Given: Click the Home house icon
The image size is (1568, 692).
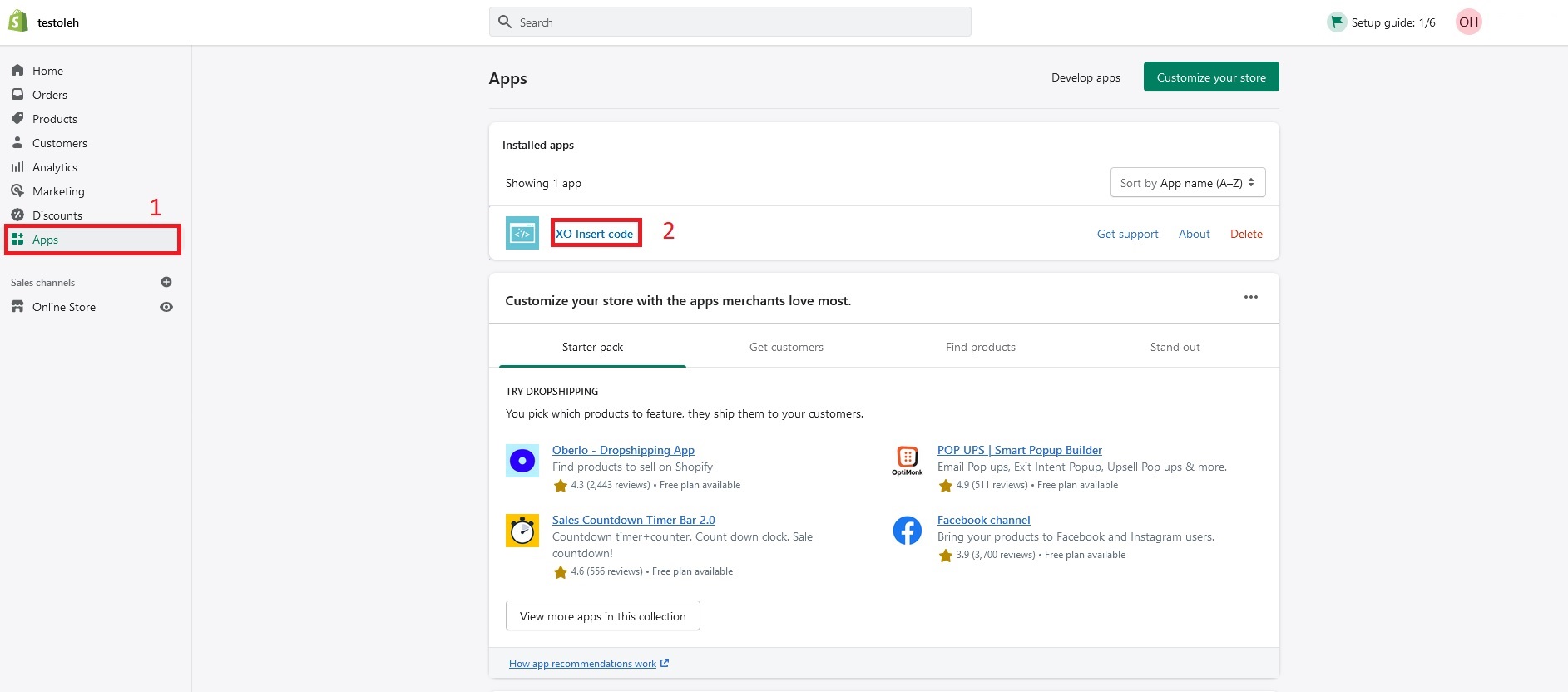Looking at the screenshot, I should pyautogui.click(x=17, y=71).
